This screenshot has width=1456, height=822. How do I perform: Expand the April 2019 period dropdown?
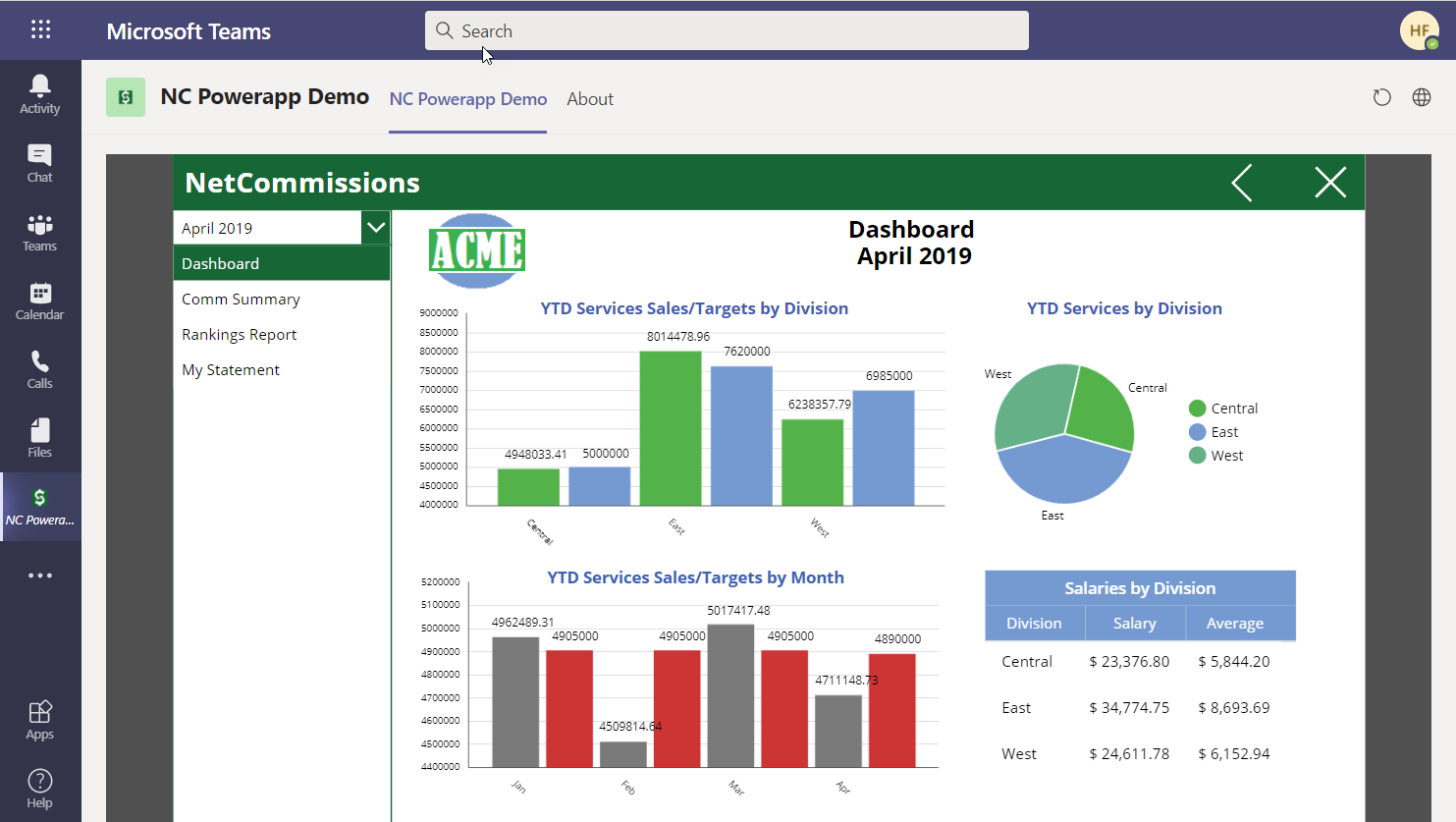click(x=375, y=228)
